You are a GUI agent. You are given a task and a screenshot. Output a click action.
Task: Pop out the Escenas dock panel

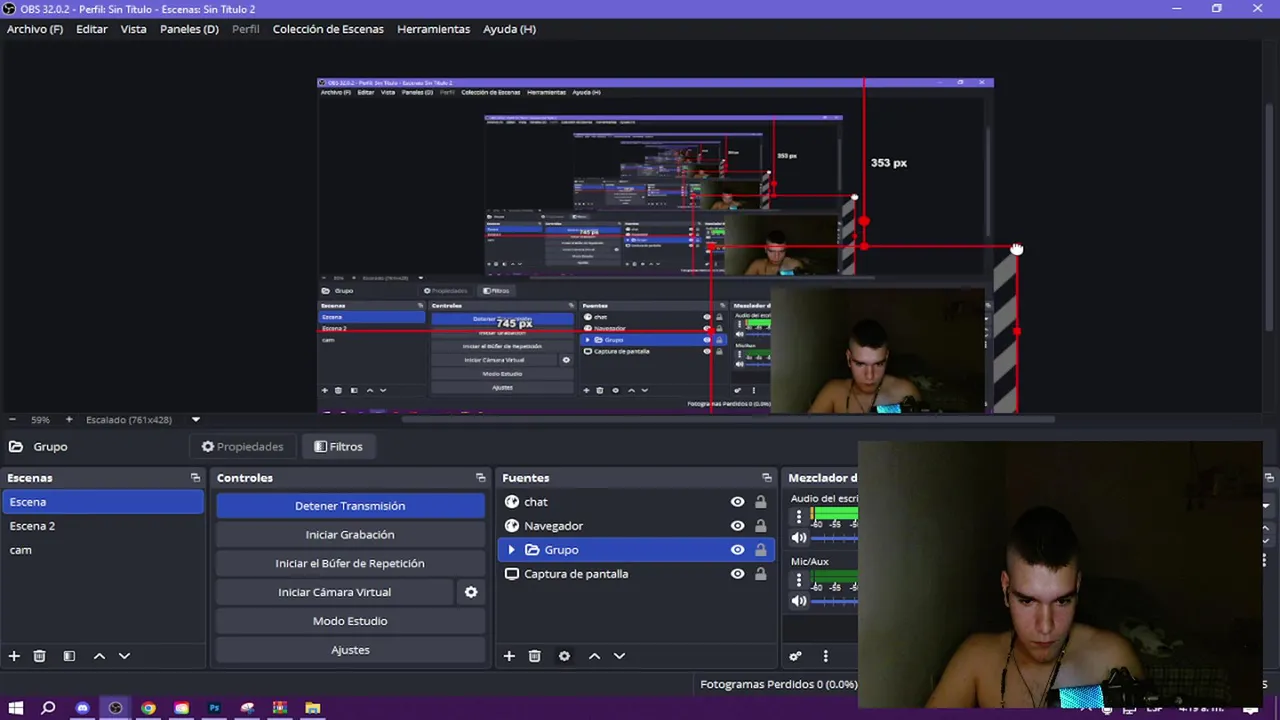(195, 478)
